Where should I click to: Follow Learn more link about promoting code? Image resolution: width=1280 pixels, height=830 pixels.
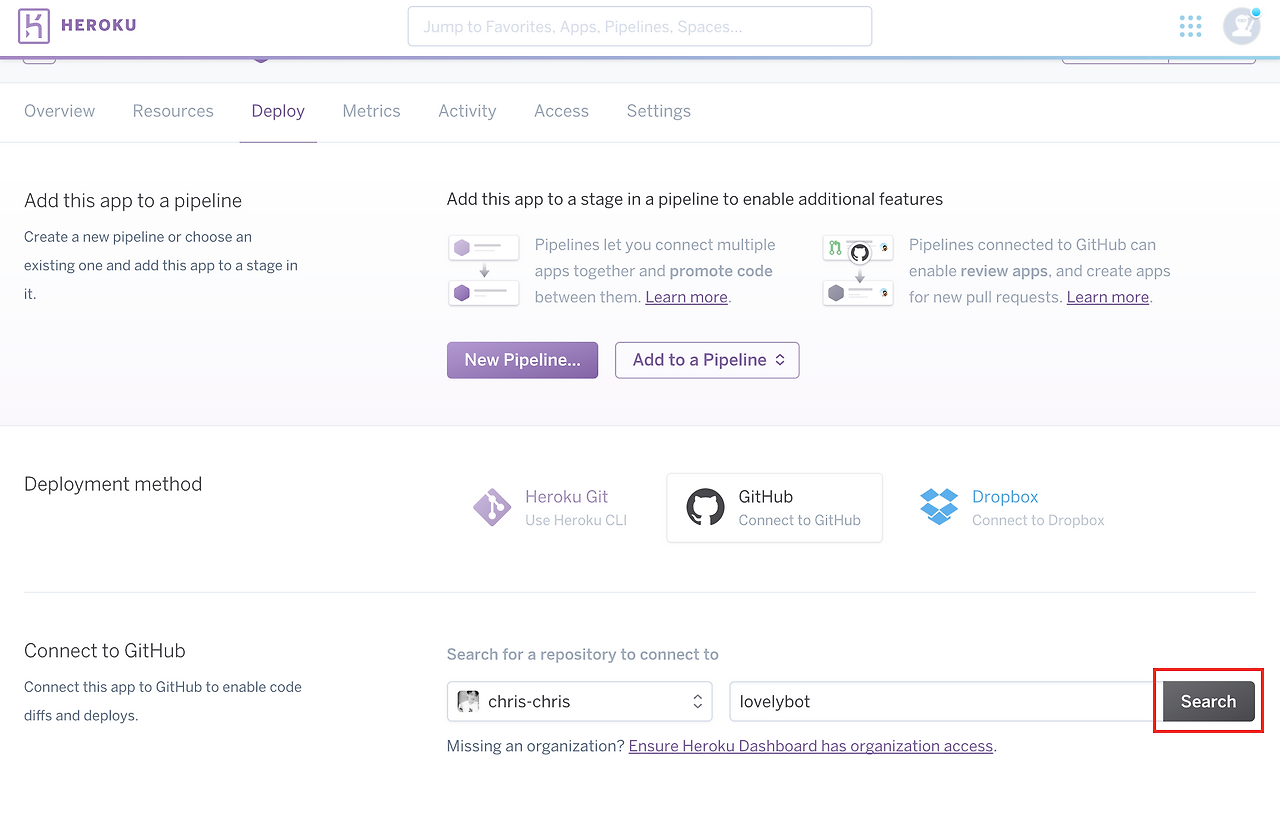[x=686, y=297]
